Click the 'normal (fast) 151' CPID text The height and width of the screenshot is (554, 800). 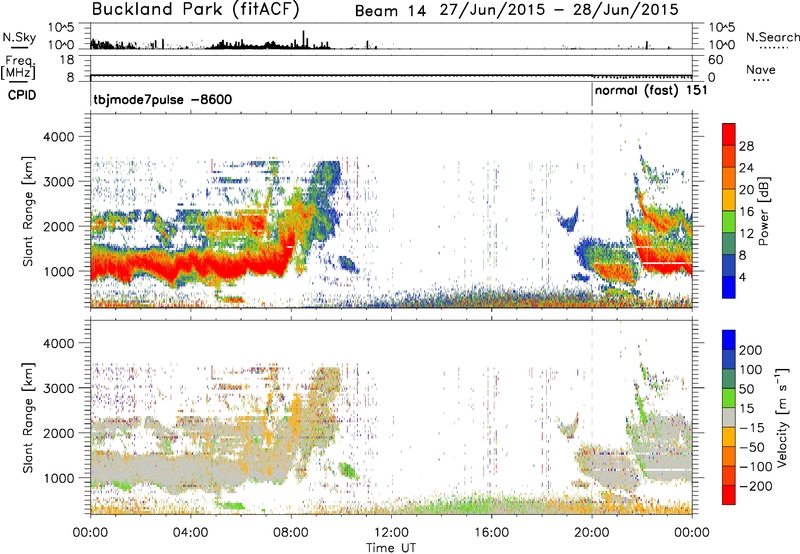click(651, 90)
